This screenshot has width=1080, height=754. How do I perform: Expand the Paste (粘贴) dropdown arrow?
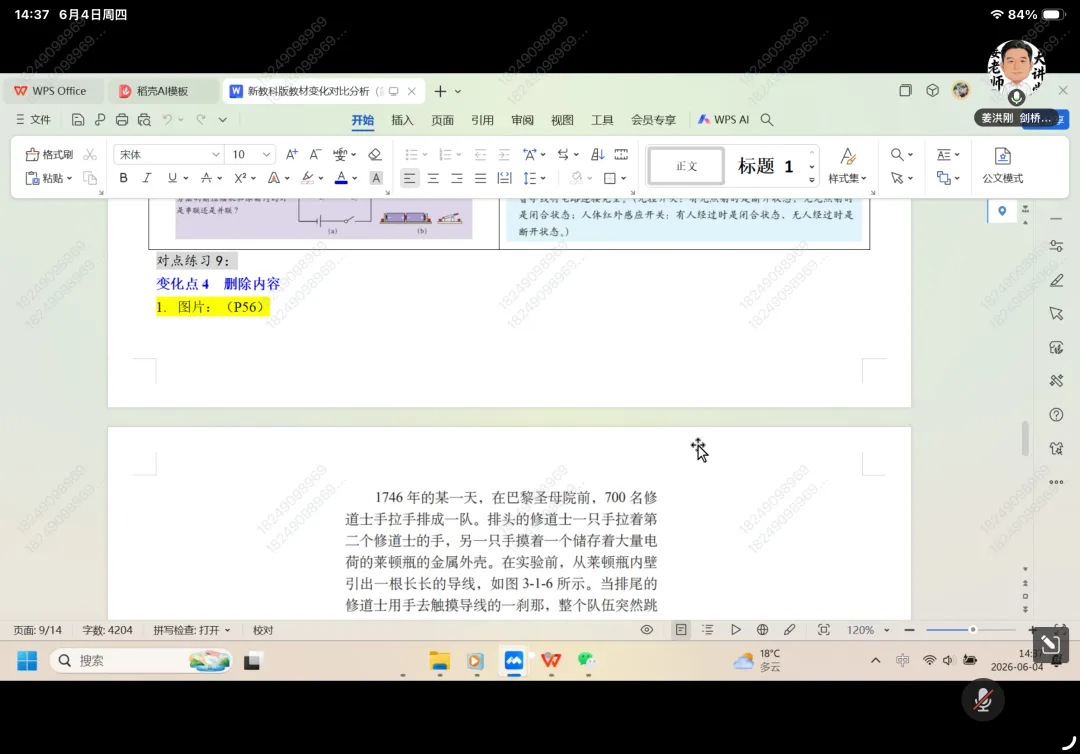[x=70, y=178]
